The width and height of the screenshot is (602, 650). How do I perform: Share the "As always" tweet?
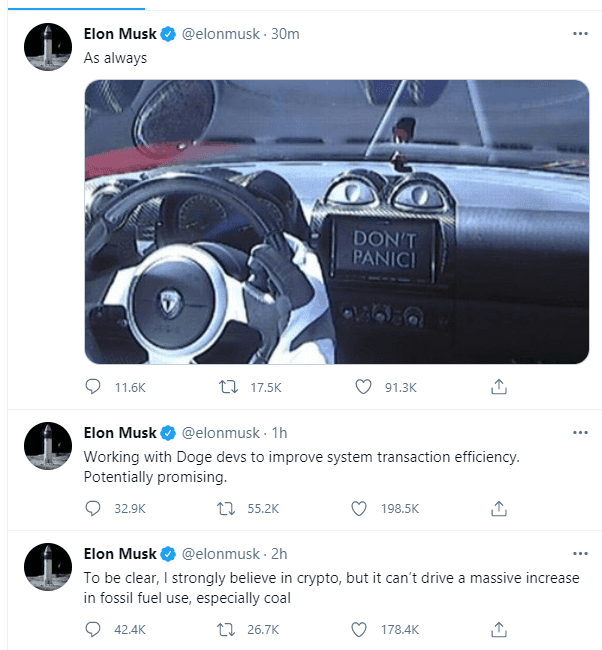click(x=498, y=387)
